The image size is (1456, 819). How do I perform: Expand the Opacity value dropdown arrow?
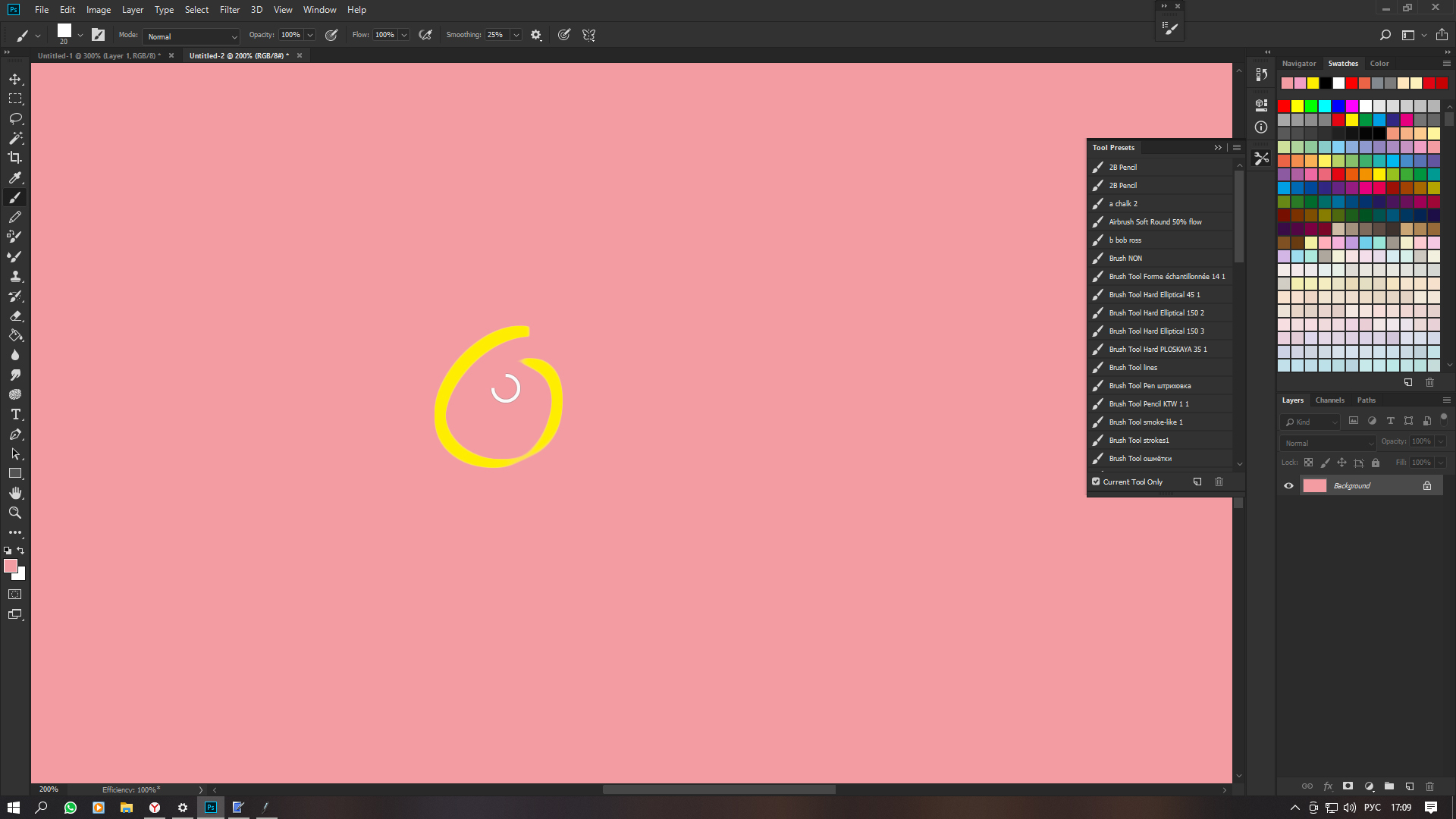(310, 35)
